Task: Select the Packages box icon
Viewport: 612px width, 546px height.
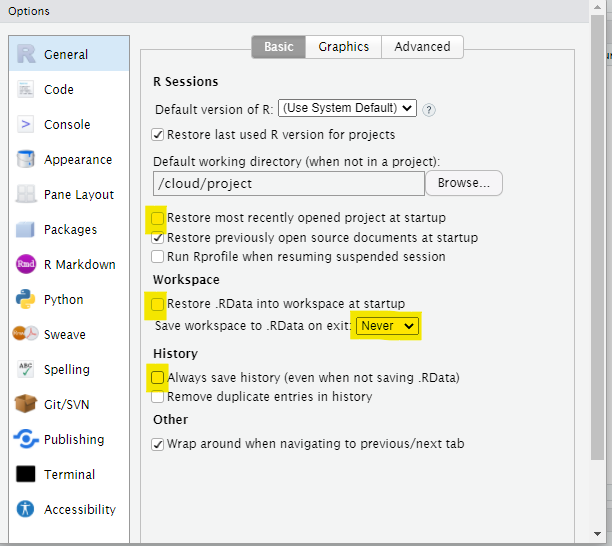Action: click(26, 229)
